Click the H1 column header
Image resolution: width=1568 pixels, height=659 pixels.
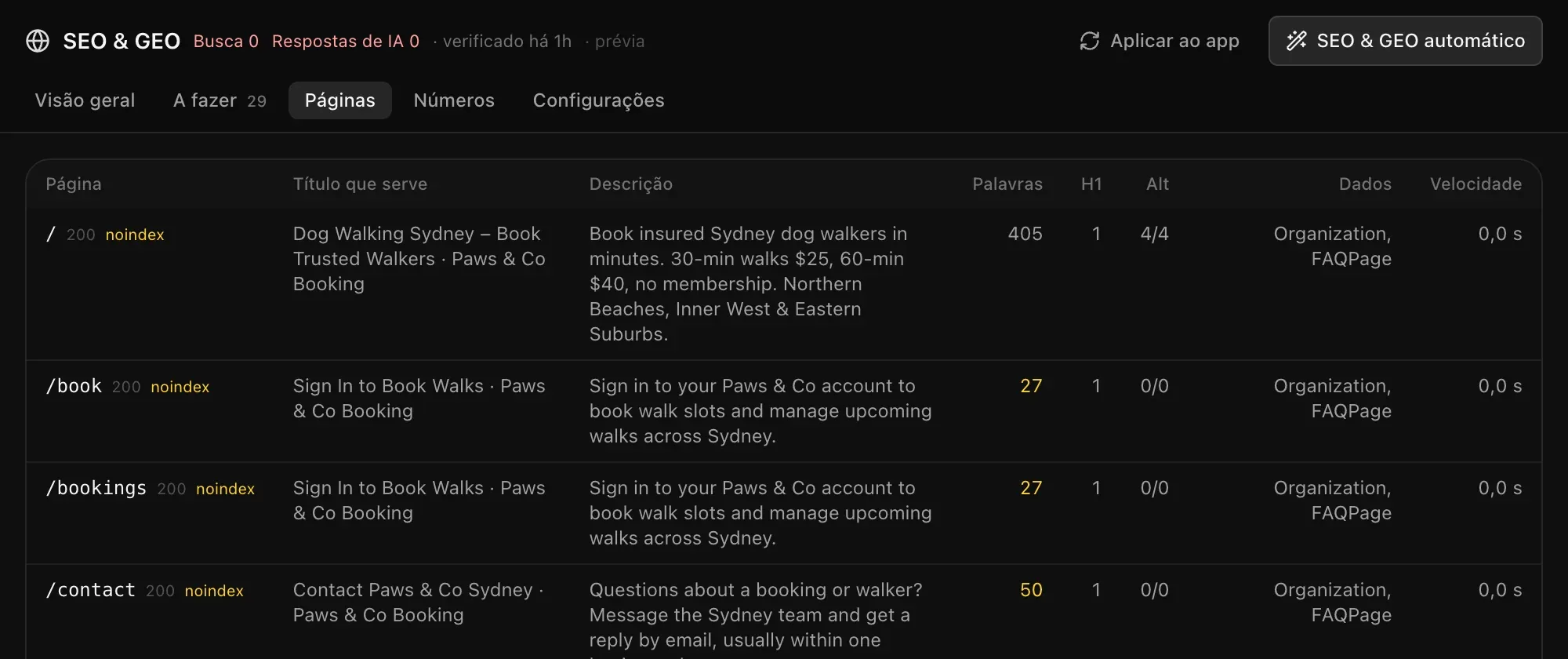click(x=1091, y=184)
